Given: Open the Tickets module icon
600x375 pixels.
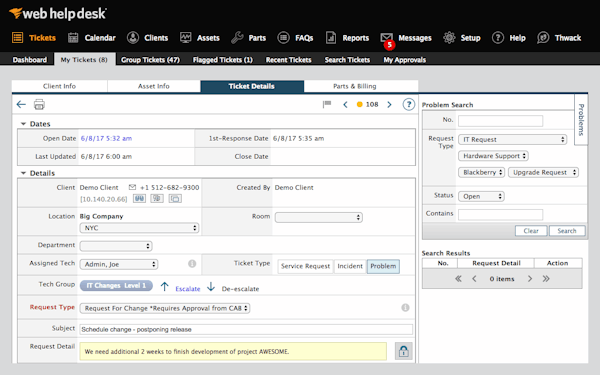Looking at the screenshot, I should pos(17,38).
